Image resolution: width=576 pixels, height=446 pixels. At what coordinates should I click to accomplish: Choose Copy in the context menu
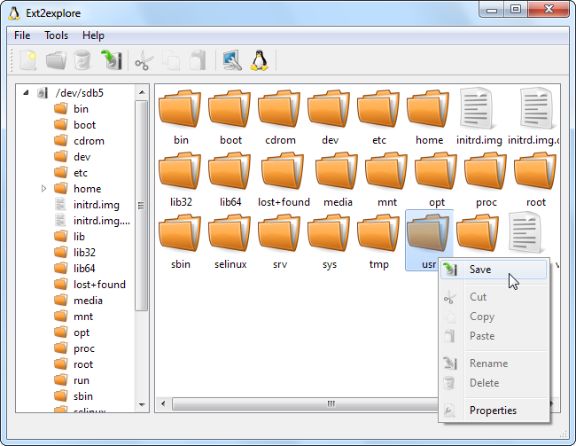tap(493, 316)
